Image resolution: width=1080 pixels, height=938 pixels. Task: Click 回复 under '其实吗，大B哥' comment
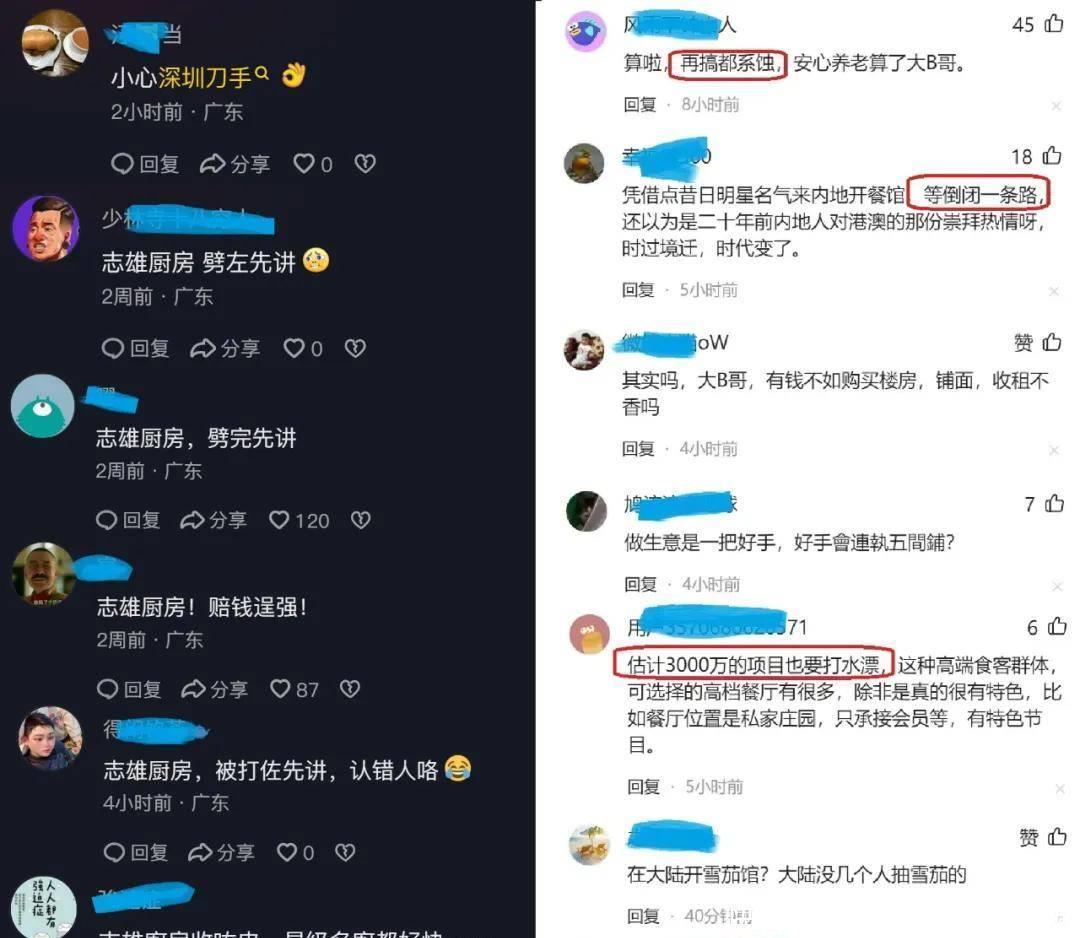click(638, 449)
